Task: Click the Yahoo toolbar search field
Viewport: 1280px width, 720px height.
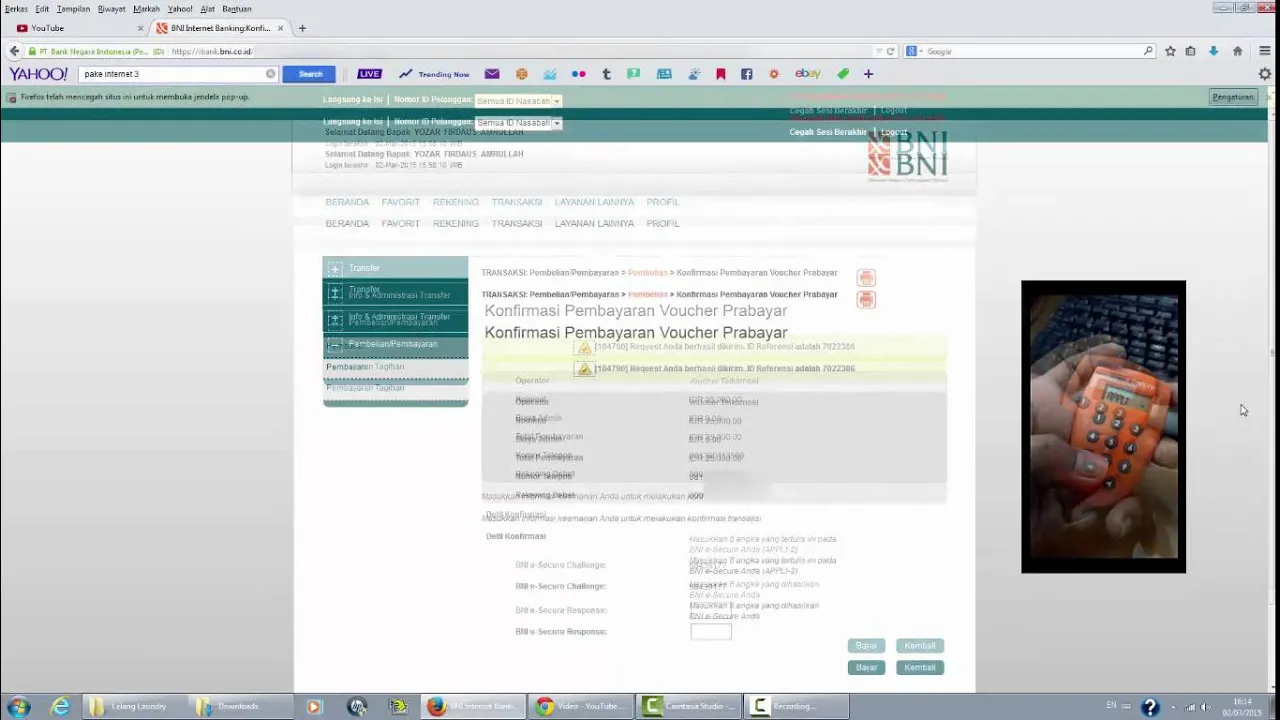Action: click(x=172, y=74)
